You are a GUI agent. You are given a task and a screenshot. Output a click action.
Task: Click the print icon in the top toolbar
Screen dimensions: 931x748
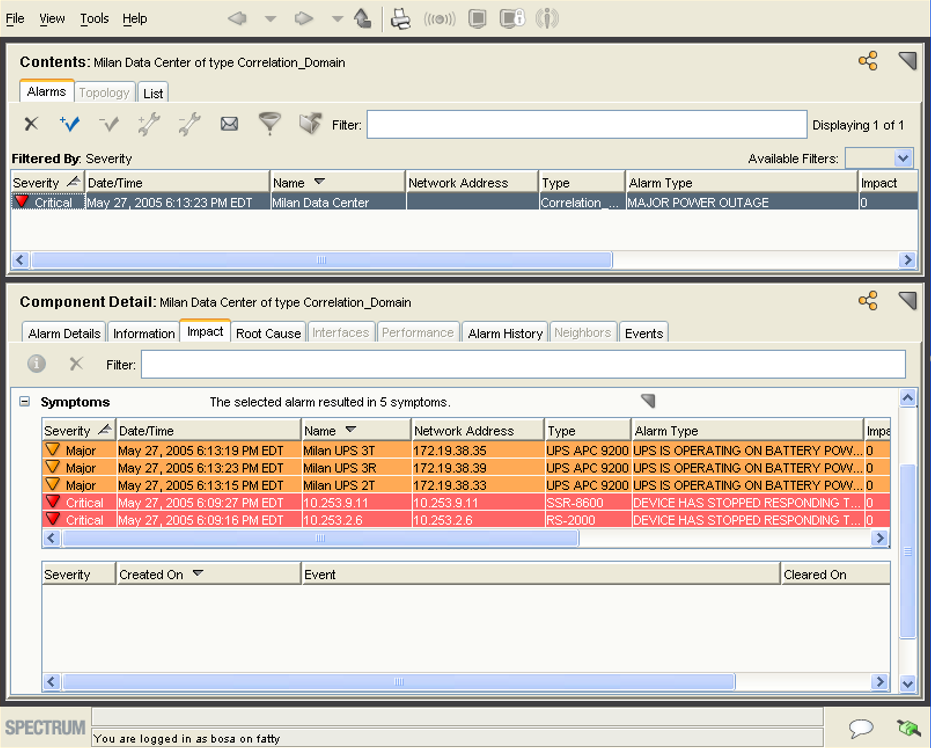click(x=400, y=18)
